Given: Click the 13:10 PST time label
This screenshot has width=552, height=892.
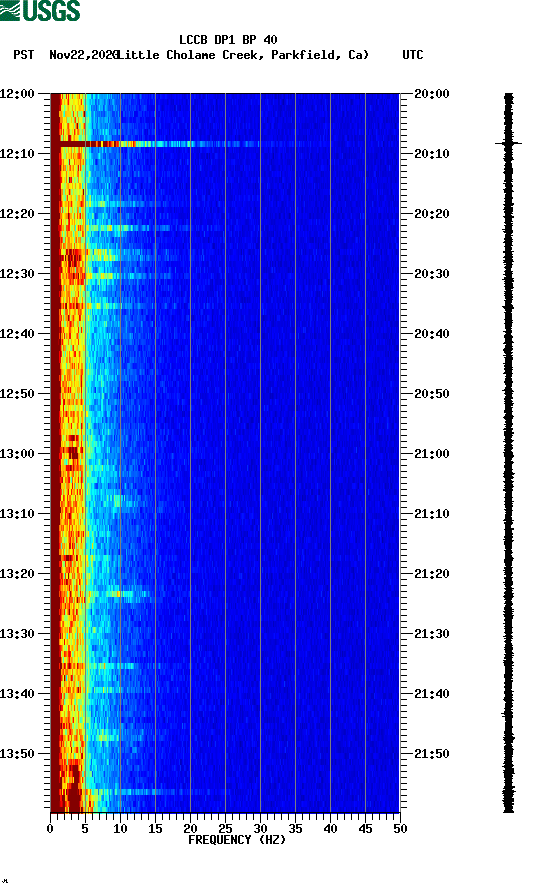Looking at the screenshot, I should [x=17, y=514].
